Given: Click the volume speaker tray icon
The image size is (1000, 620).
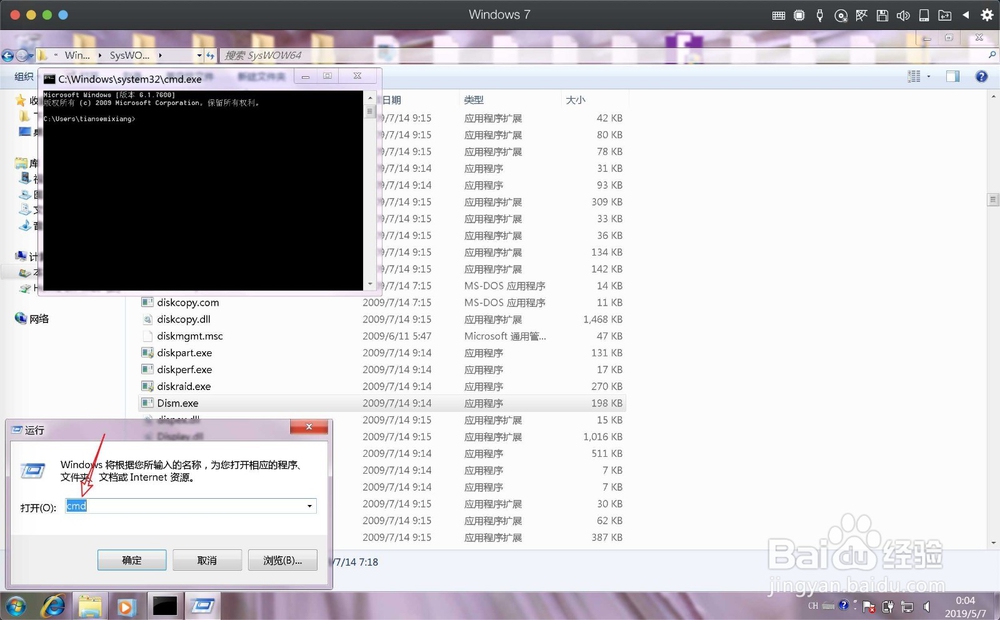Looking at the screenshot, I should tap(927, 607).
